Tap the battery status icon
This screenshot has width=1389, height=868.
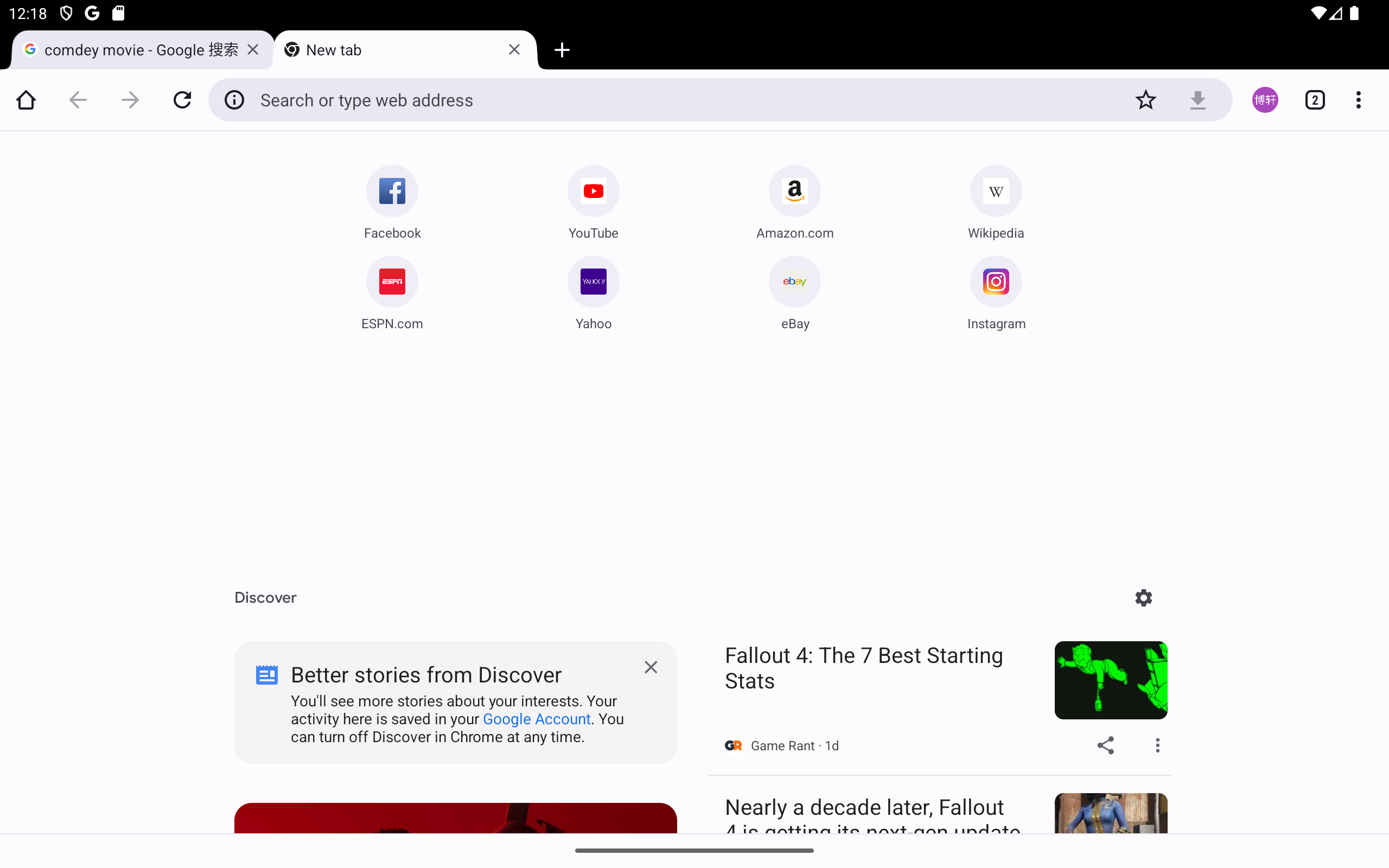point(1354,13)
